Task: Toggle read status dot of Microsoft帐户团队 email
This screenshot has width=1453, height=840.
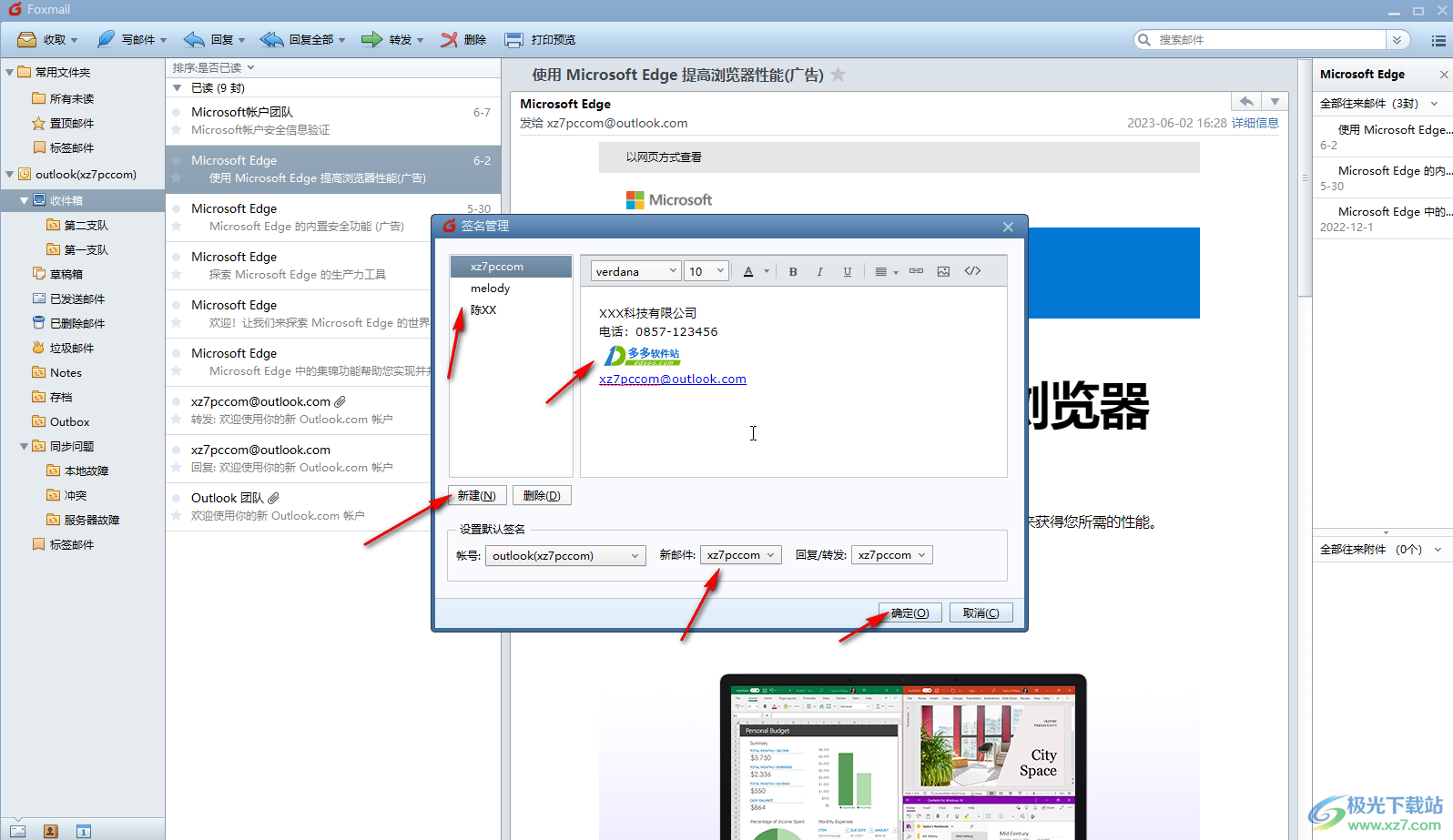Action: click(x=177, y=112)
